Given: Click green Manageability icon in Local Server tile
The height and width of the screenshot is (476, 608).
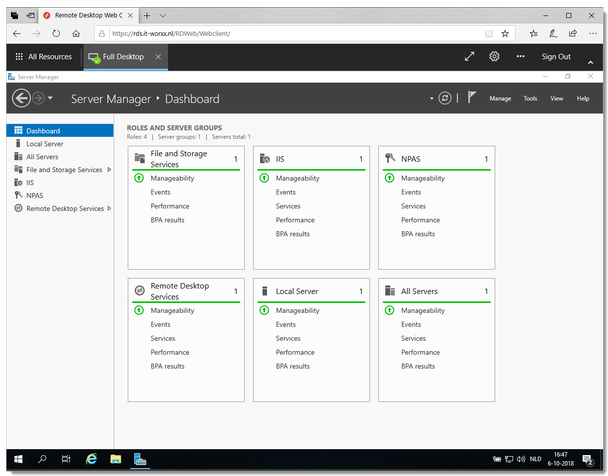Looking at the screenshot, I should click(x=264, y=310).
